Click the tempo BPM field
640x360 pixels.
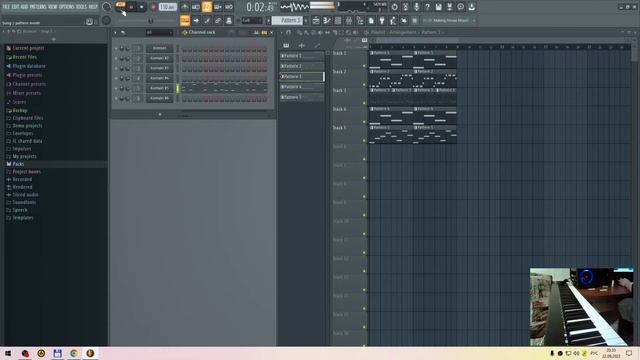click(x=168, y=7)
